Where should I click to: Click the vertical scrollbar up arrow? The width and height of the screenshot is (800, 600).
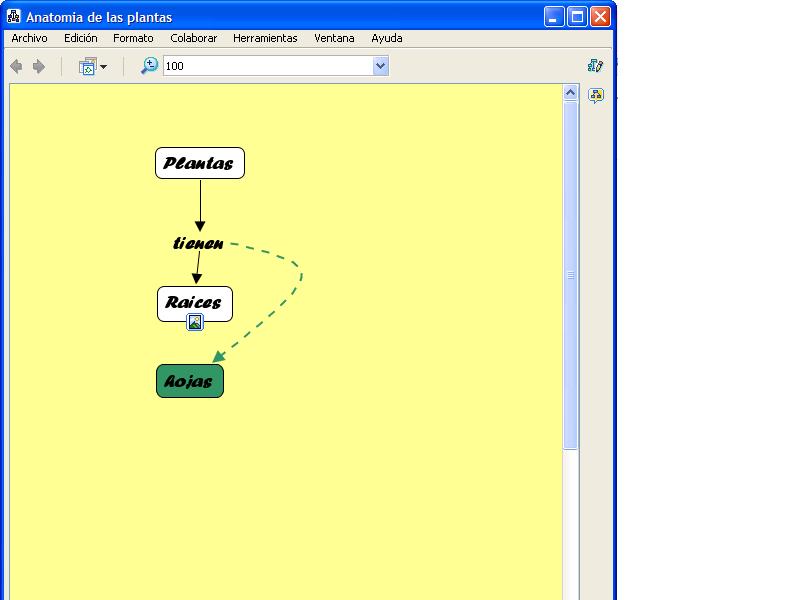tap(571, 93)
